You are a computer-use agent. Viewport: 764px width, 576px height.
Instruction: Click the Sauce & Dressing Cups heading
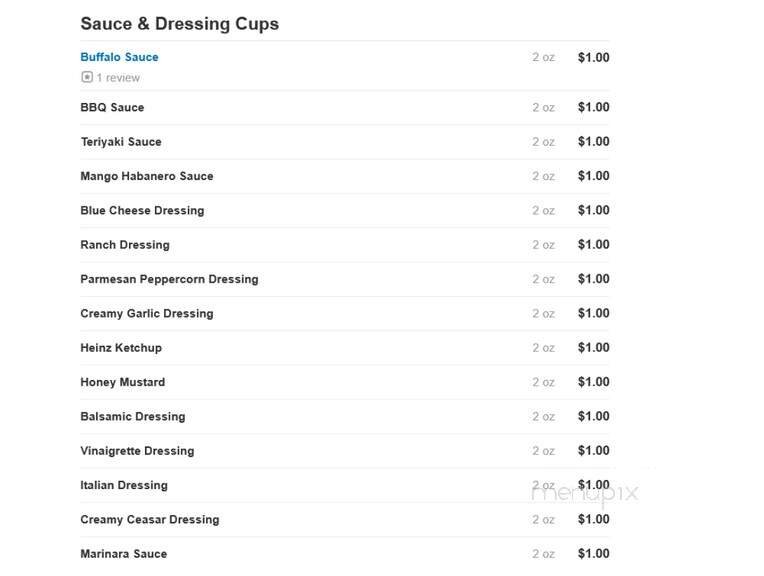click(180, 23)
